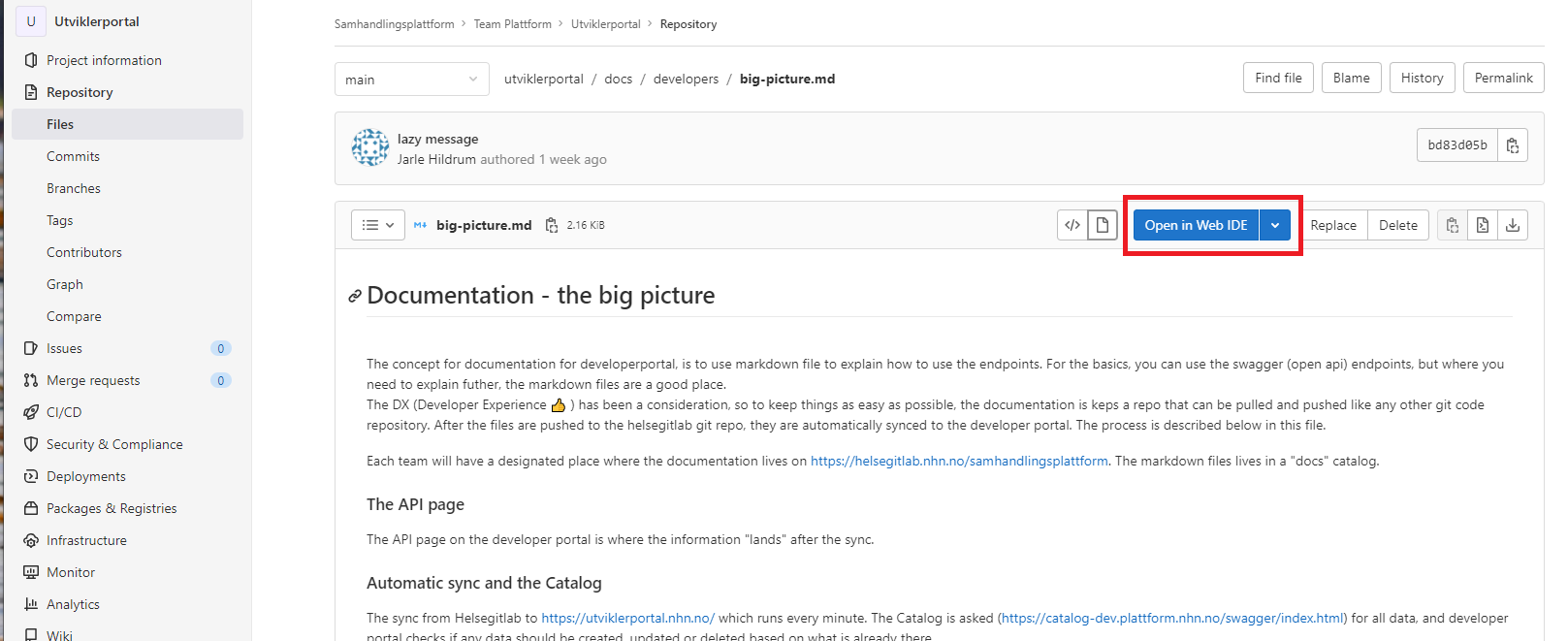Click Jarle Hildrum's author avatar
The width and height of the screenshot is (1568, 641).
[x=370, y=147]
